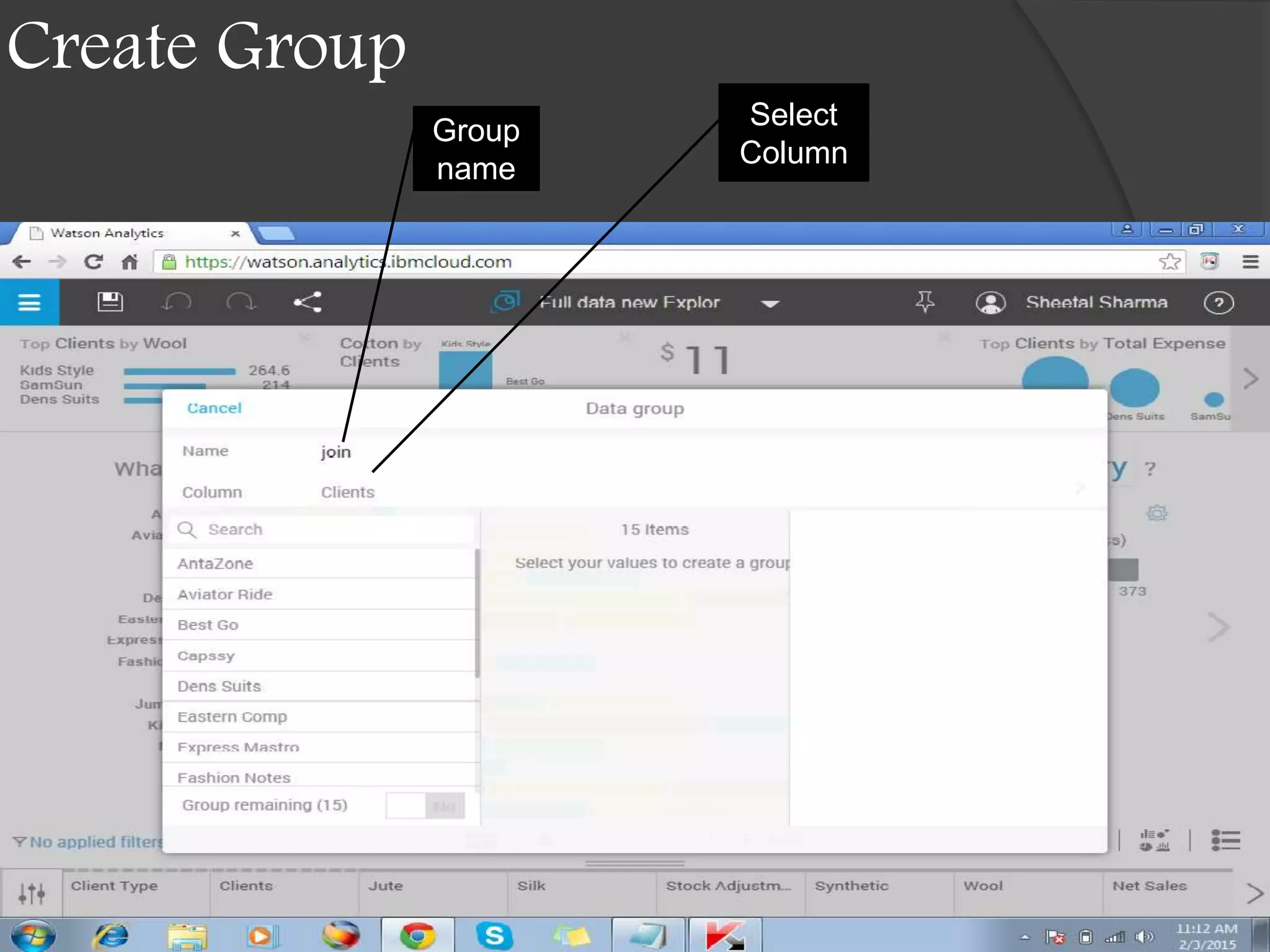Click the share icon in toolbar
This screenshot has width=1270, height=952.
click(x=308, y=302)
